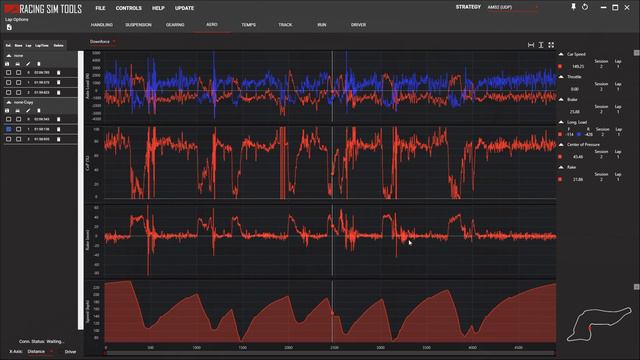Image resolution: width=640 pixels, height=360 pixels.
Task: Switch to the HANDLING tab
Action: pyautogui.click(x=102, y=25)
